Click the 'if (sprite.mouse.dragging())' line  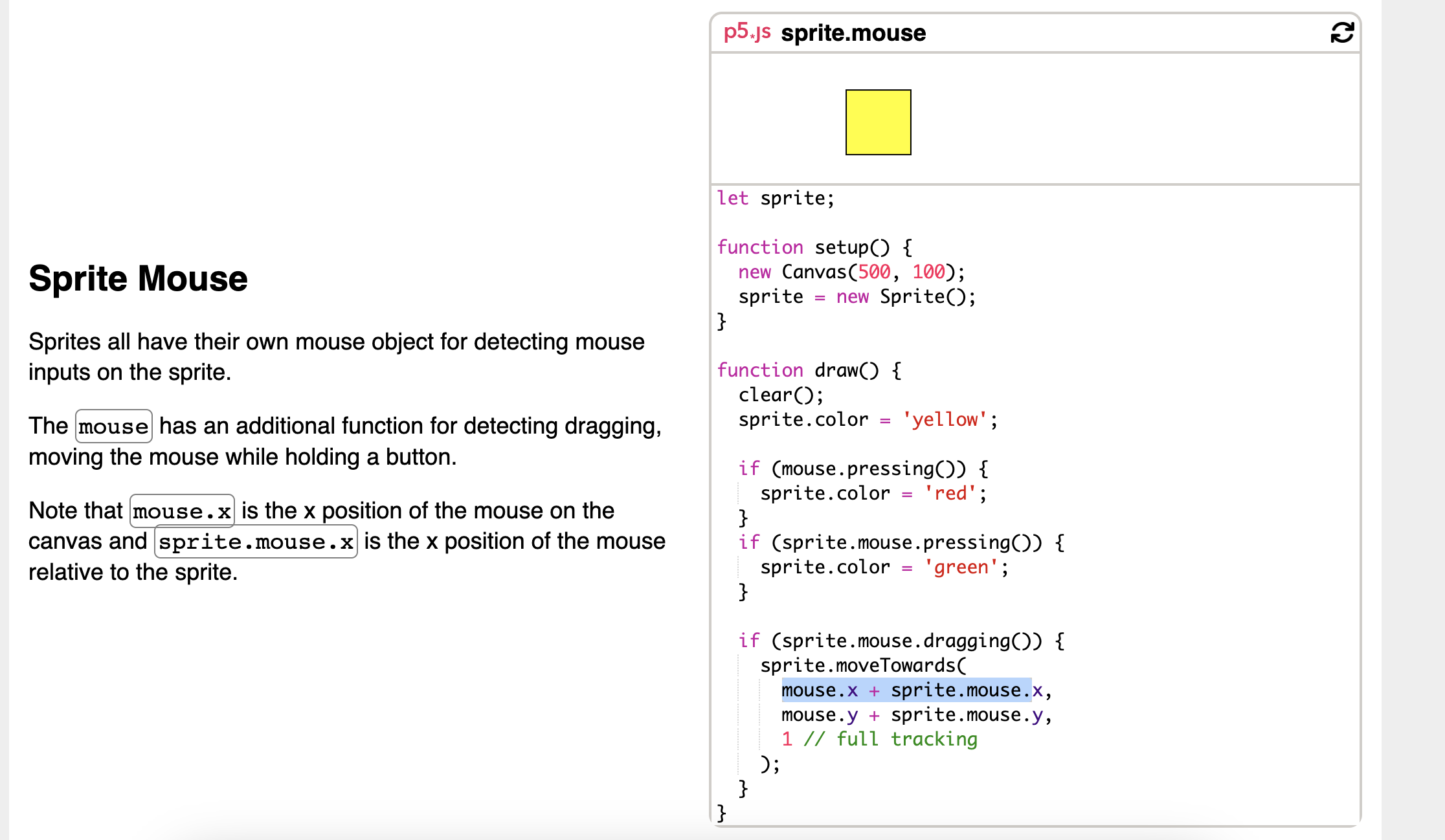(x=901, y=641)
